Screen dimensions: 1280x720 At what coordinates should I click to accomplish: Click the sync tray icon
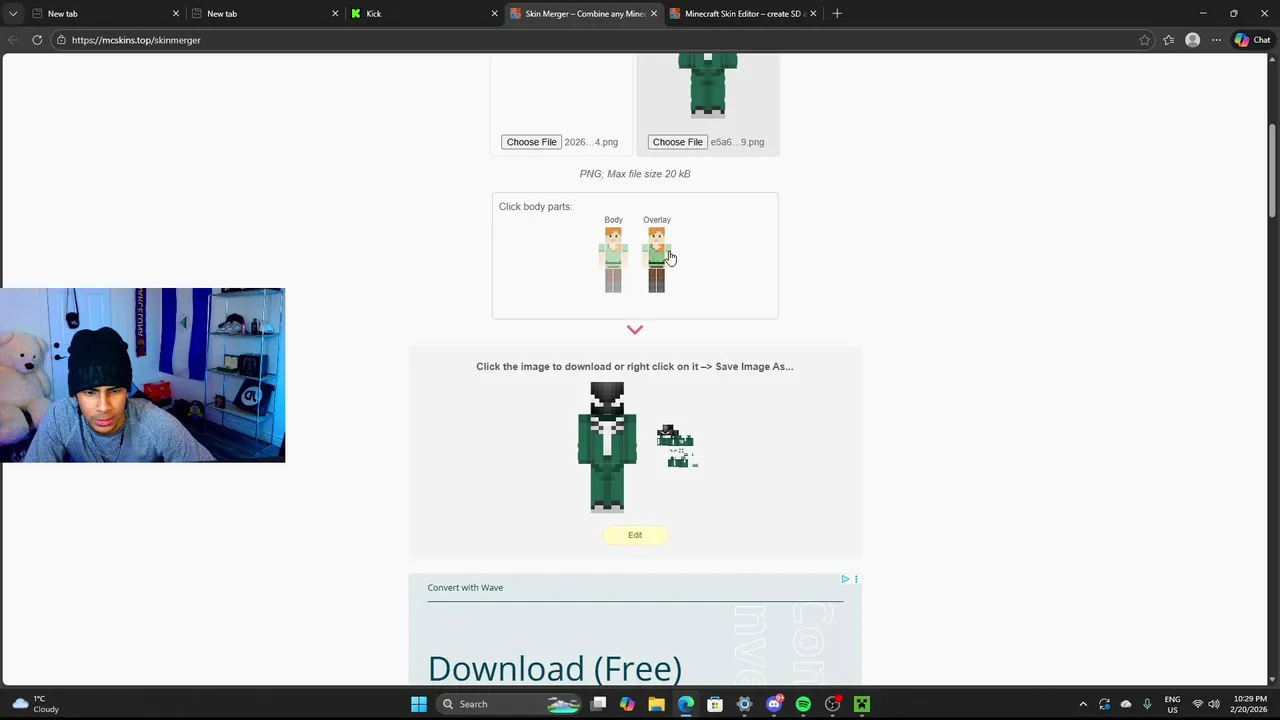[1104, 704]
